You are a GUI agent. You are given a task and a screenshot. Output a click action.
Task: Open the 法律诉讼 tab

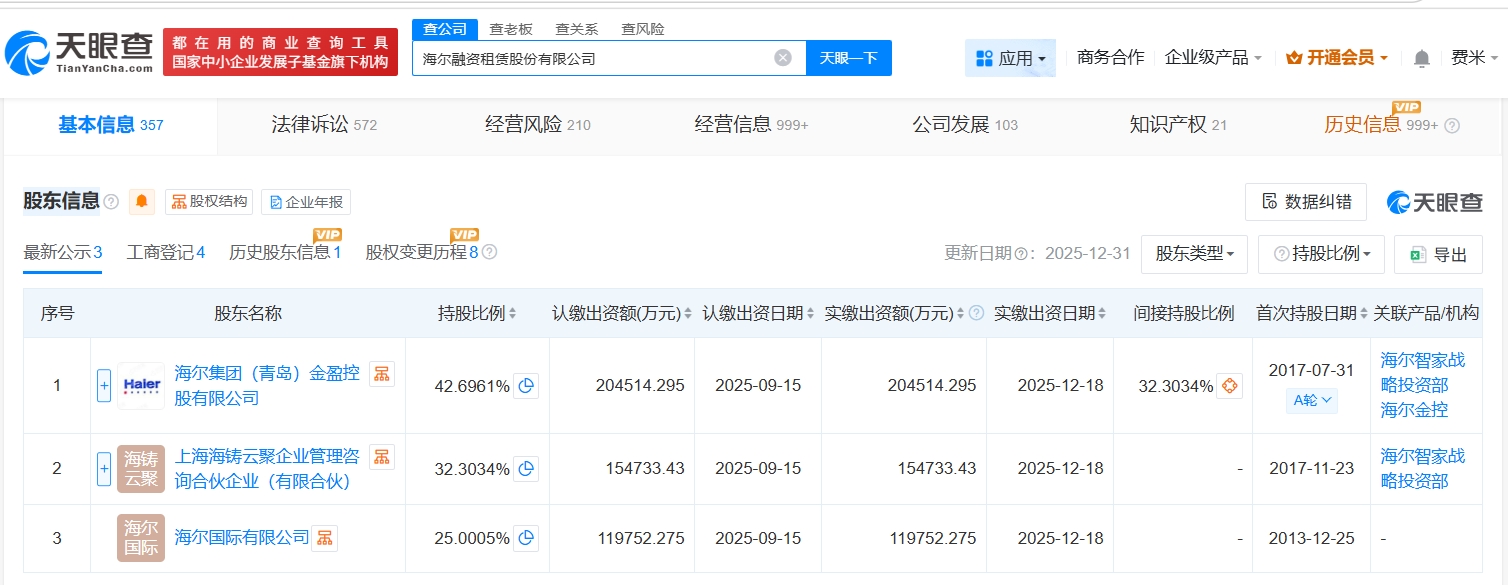(324, 125)
